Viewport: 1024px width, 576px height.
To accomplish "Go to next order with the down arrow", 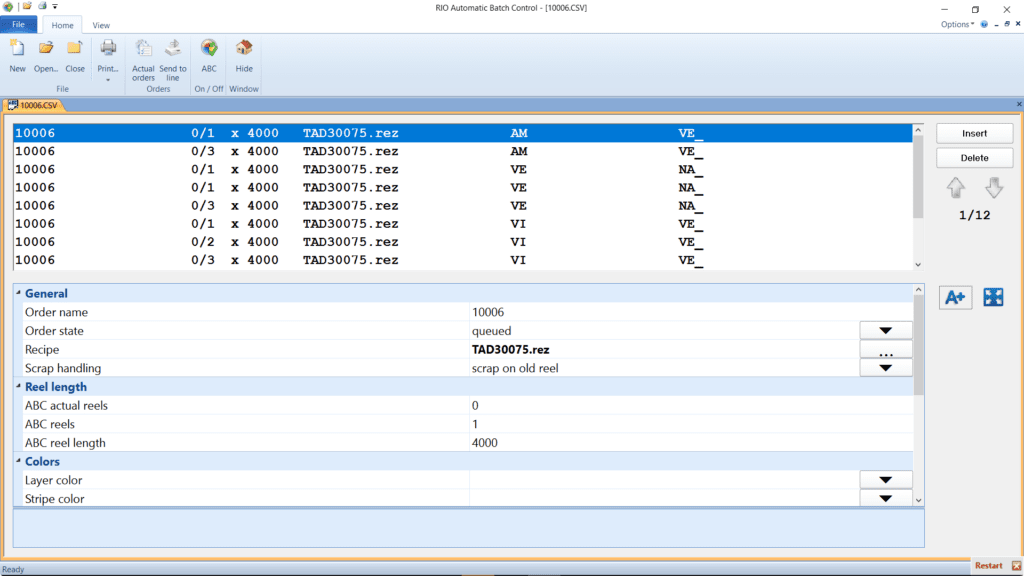I will [x=993, y=188].
